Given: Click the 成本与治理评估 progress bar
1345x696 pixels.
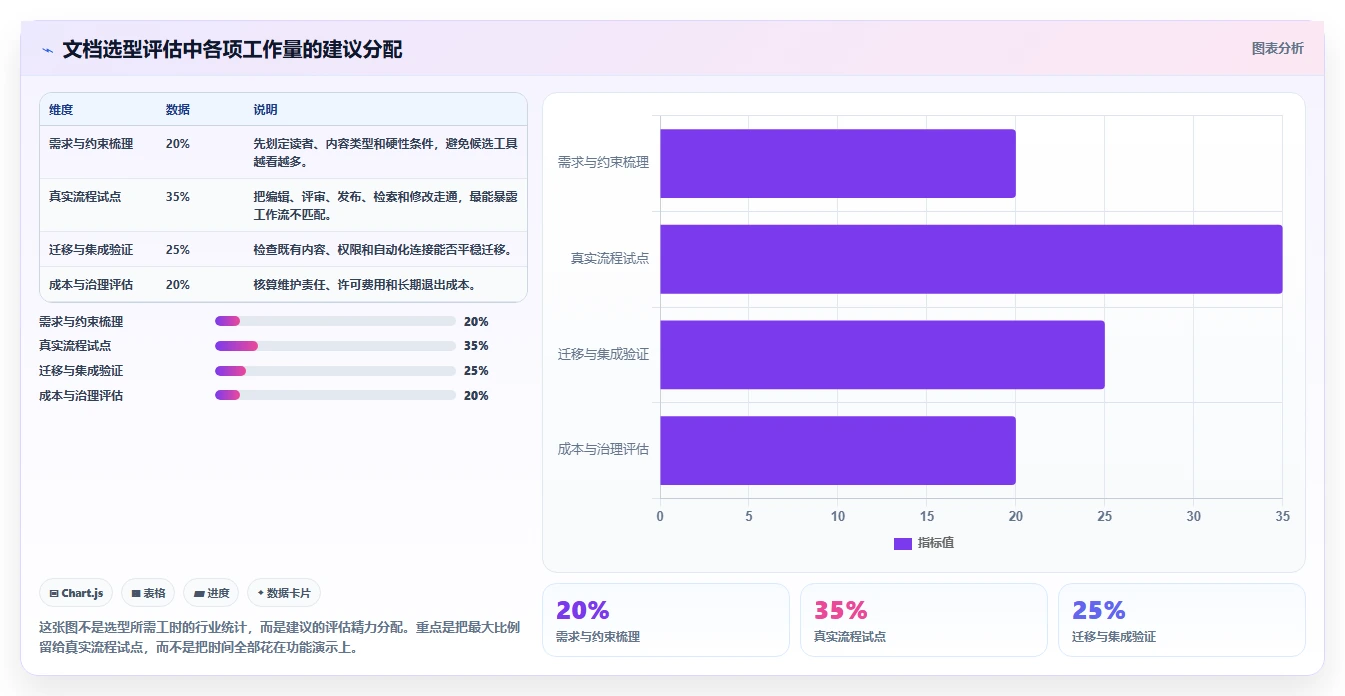Looking at the screenshot, I should click(x=335, y=396).
